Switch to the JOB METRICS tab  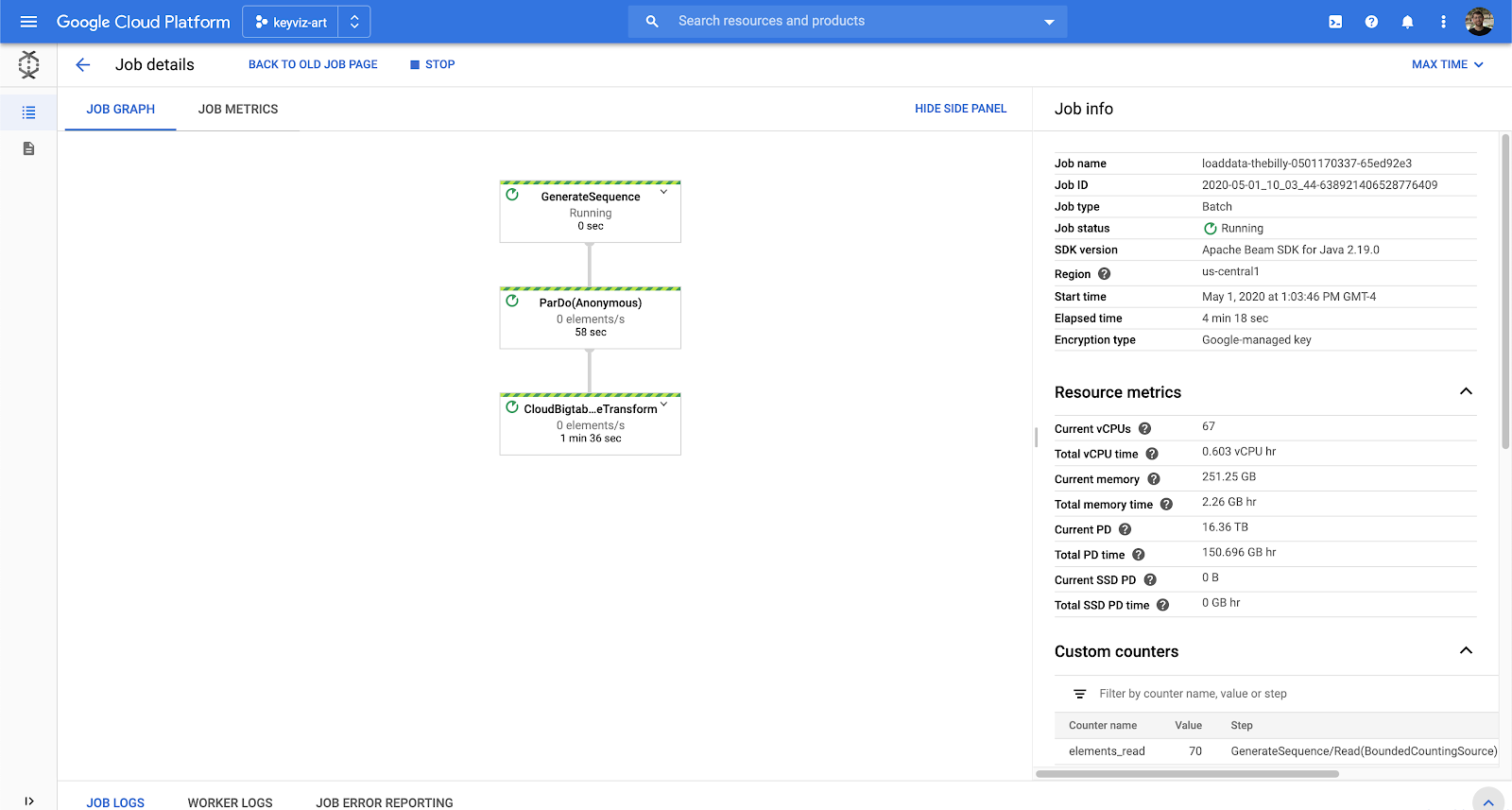point(238,110)
